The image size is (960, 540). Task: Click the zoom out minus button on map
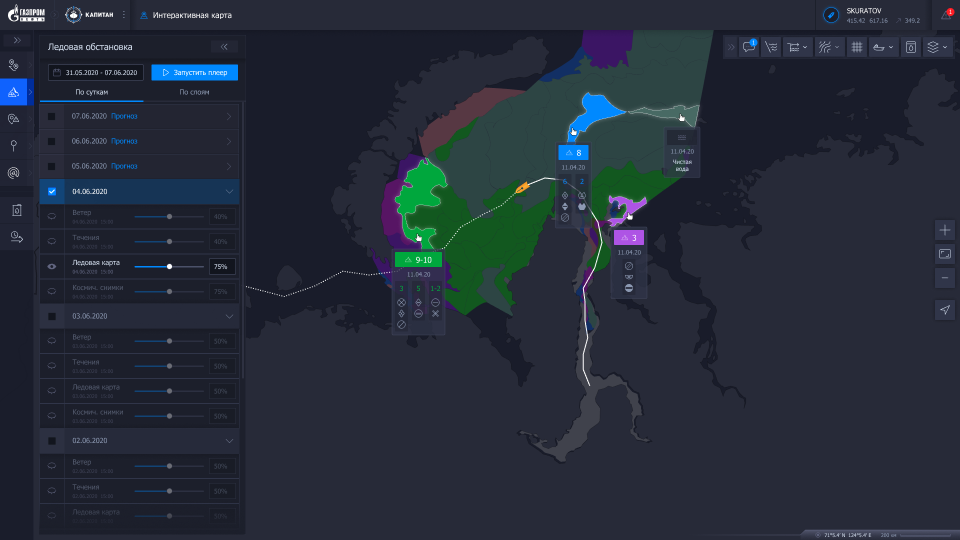pos(945,277)
